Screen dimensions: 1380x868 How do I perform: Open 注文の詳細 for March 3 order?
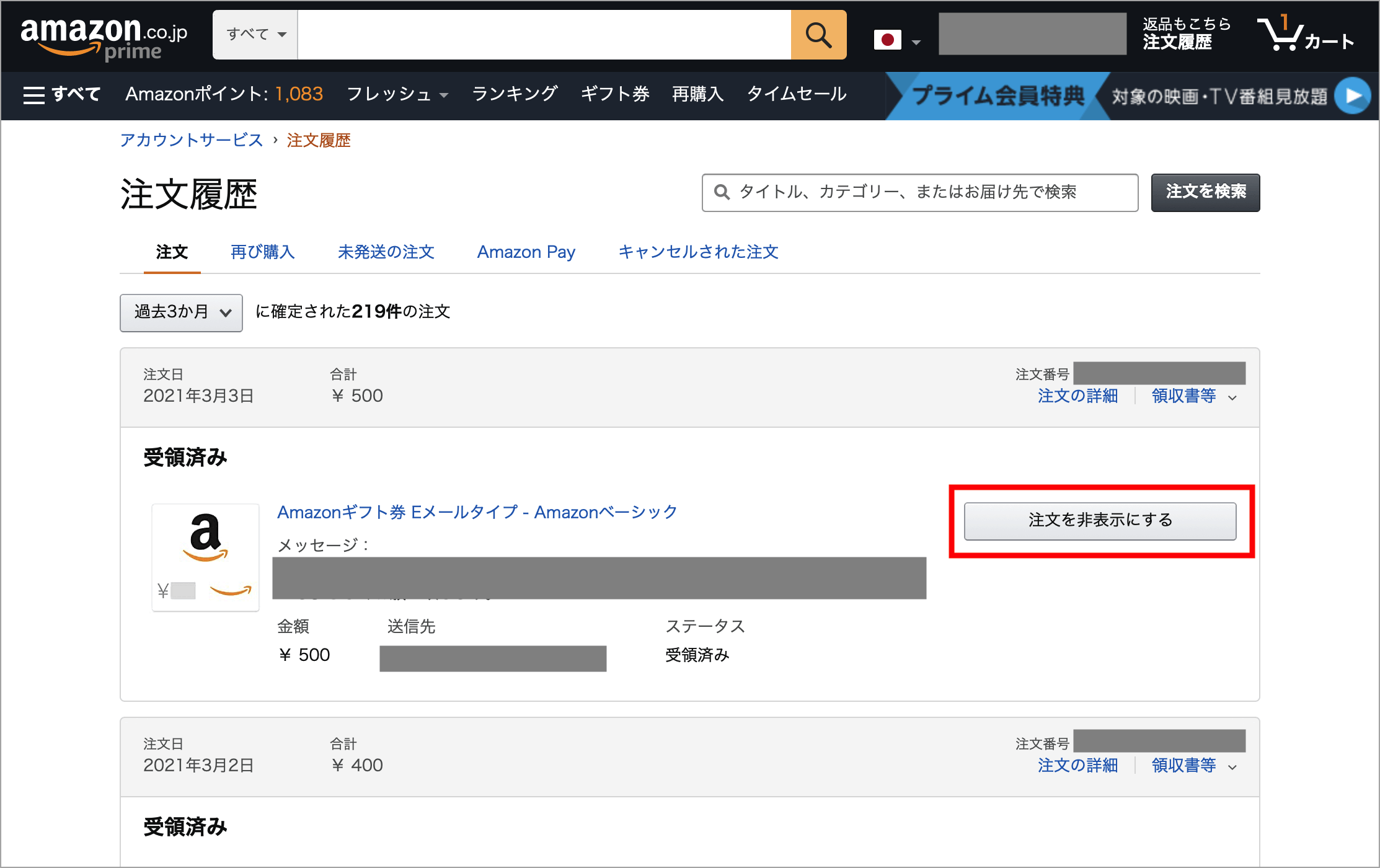pos(1077,396)
